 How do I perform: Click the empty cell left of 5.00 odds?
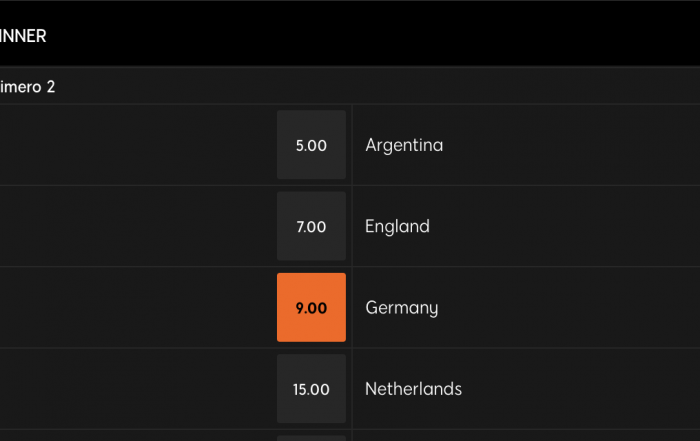[x=136, y=145]
